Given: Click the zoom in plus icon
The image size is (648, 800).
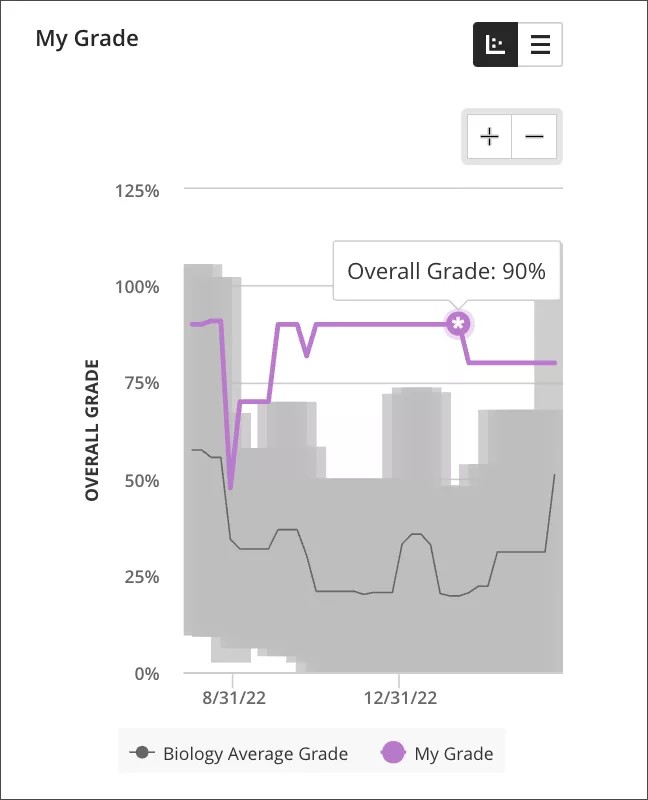Looking at the screenshot, I should (489, 136).
